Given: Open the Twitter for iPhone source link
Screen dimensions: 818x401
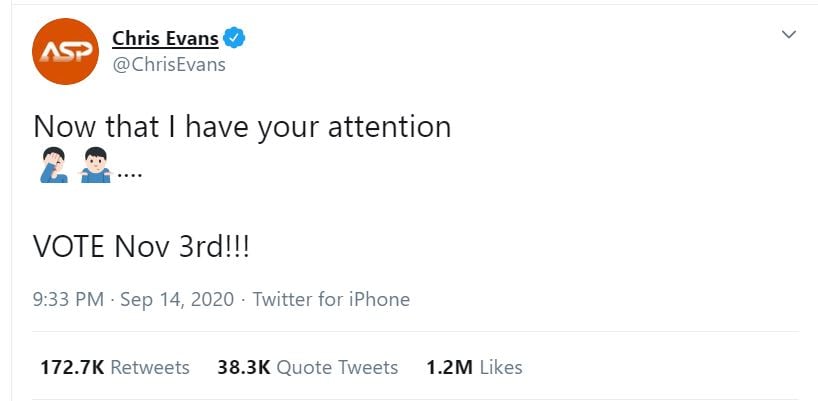Looking at the screenshot, I should (x=331, y=299).
